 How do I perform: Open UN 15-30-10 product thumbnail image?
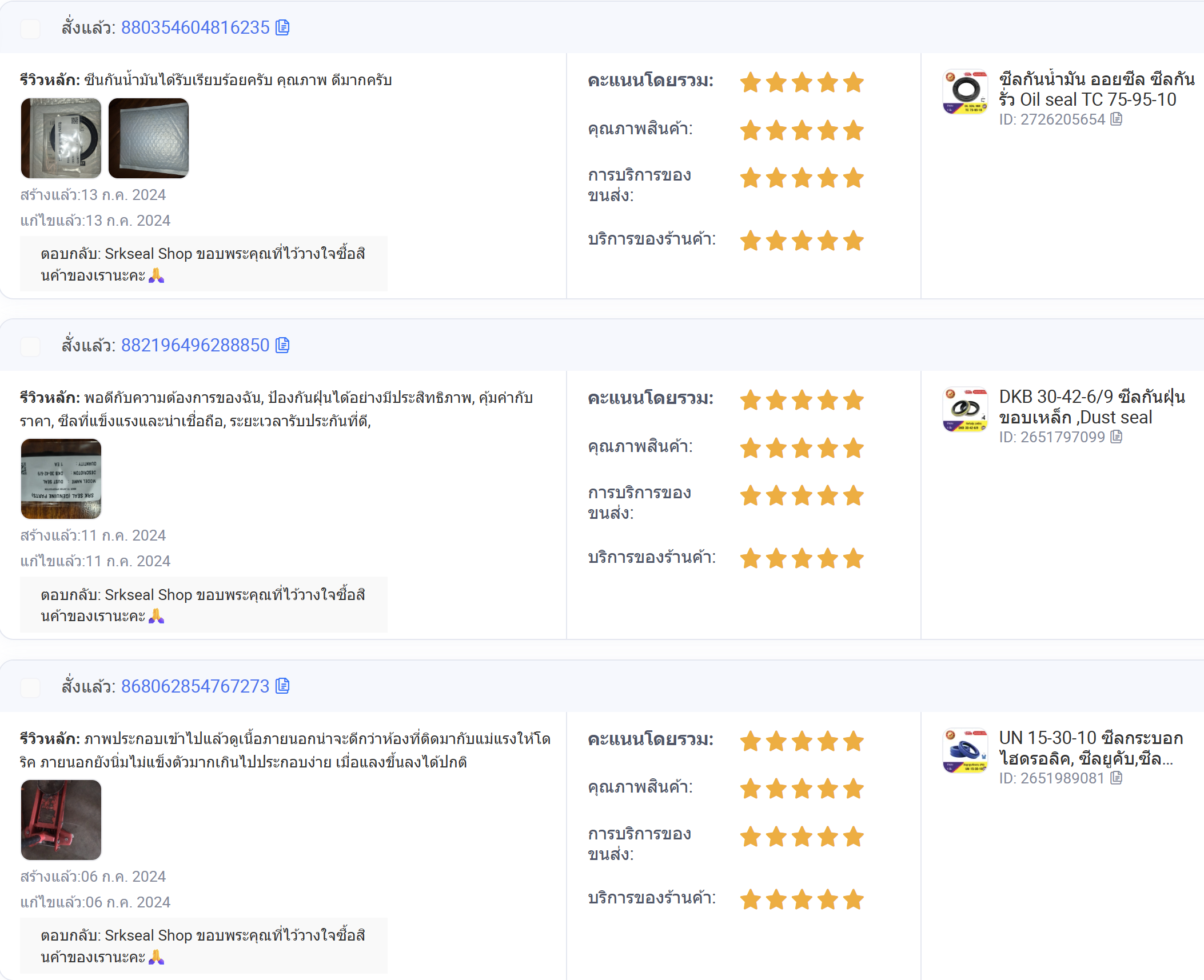966,751
